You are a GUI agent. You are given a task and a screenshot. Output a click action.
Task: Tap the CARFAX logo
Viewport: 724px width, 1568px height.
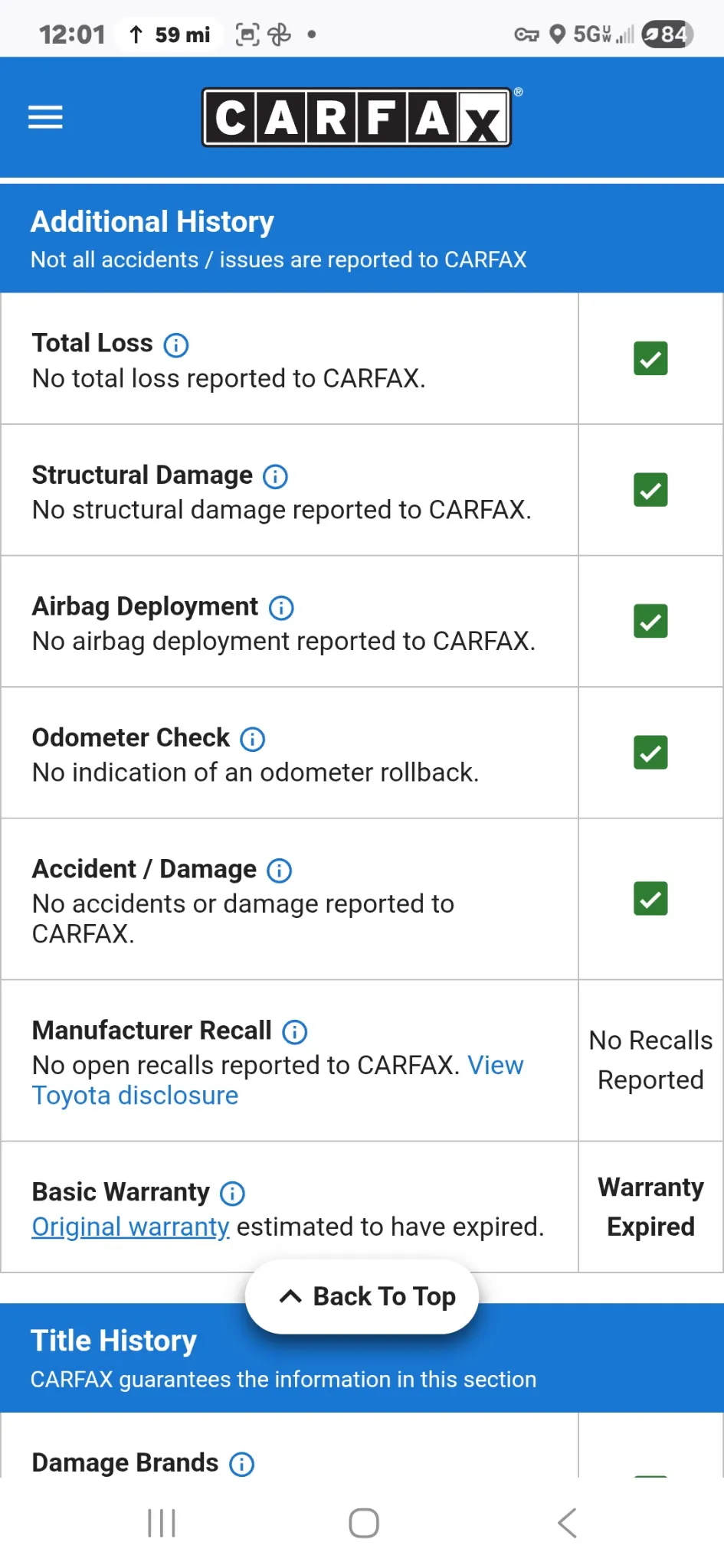click(x=357, y=117)
